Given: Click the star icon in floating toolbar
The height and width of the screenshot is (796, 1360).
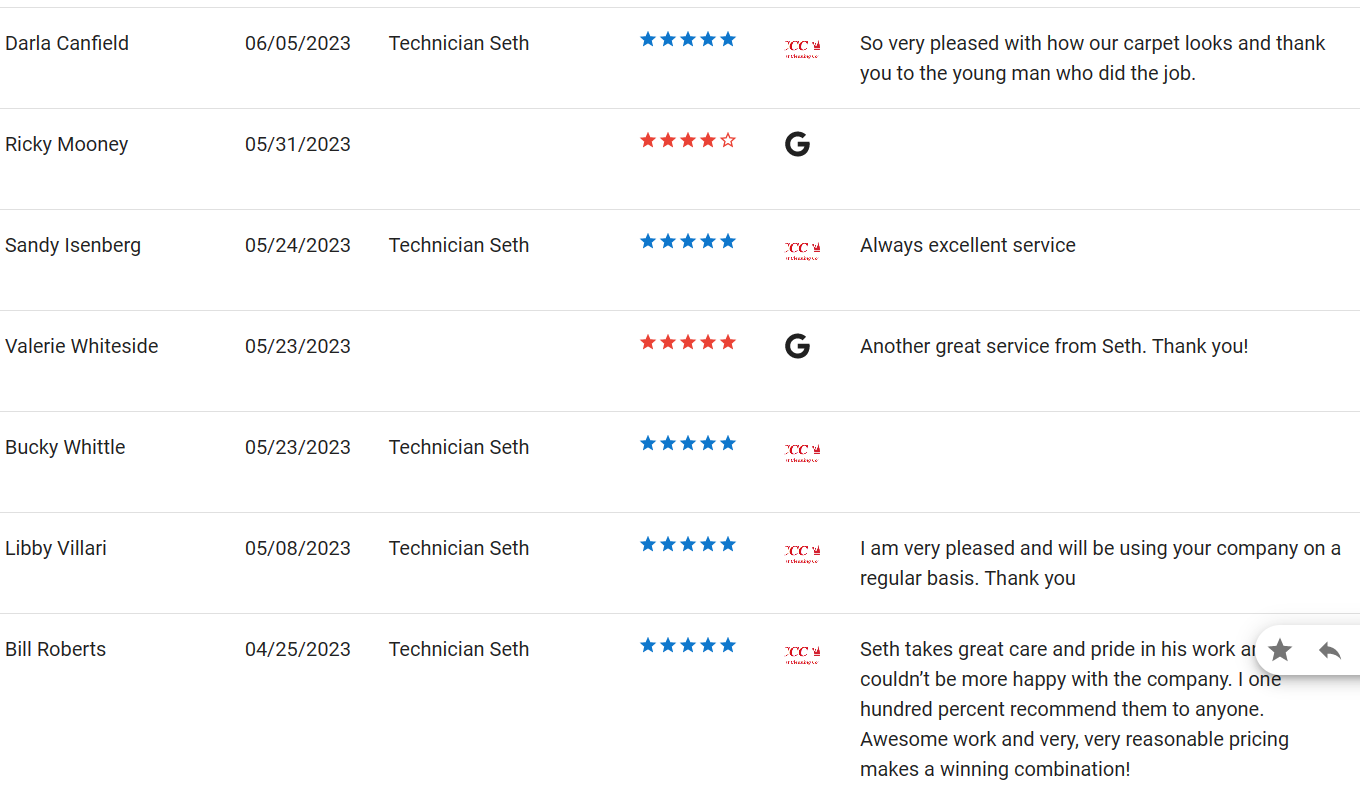Looking at the screenshot, I should [1280, 651].
